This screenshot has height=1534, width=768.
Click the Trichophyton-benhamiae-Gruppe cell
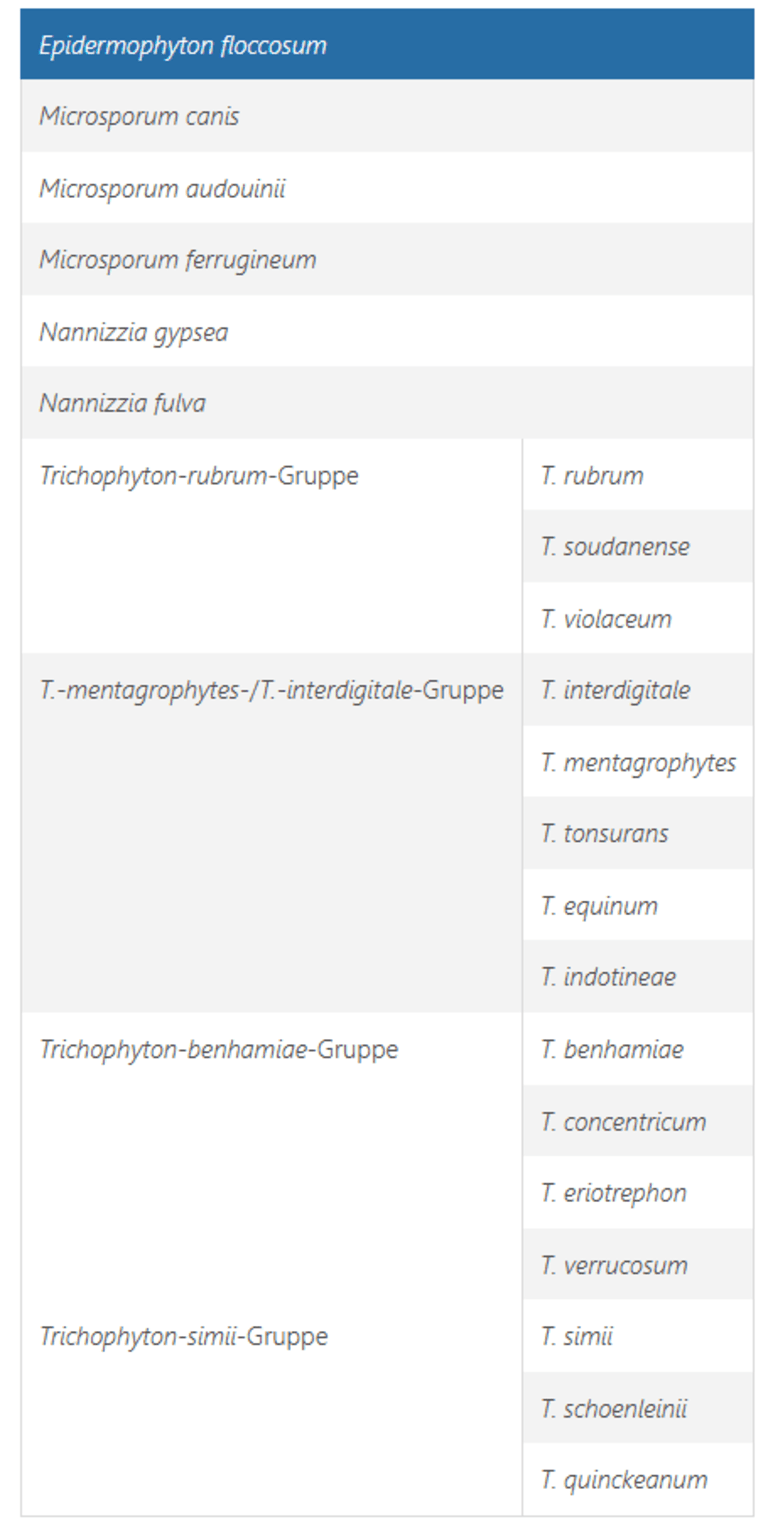point(219,1049)
